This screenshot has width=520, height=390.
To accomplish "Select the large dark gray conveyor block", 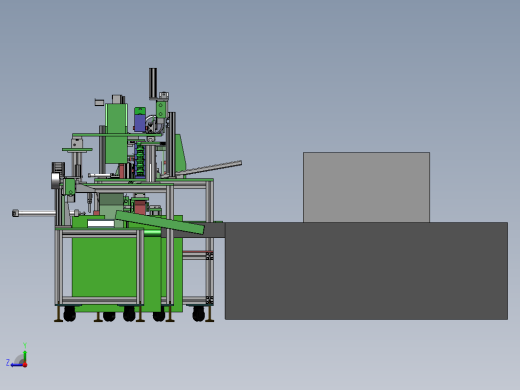I will pos(366,271).
